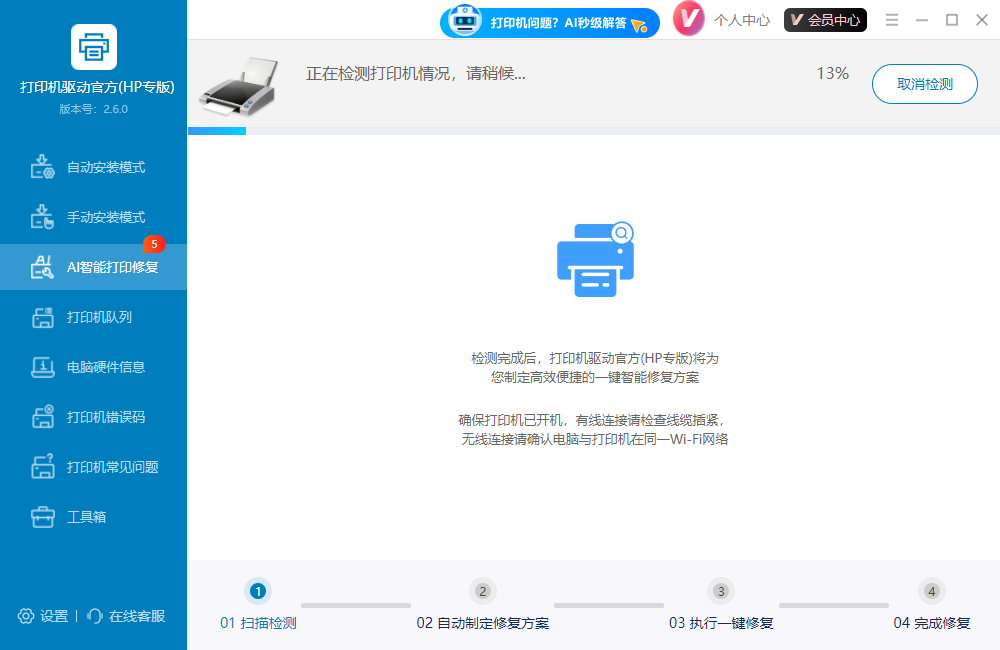
Task: Click 取消检测 to cancel detection
Action: coord(924,84)
